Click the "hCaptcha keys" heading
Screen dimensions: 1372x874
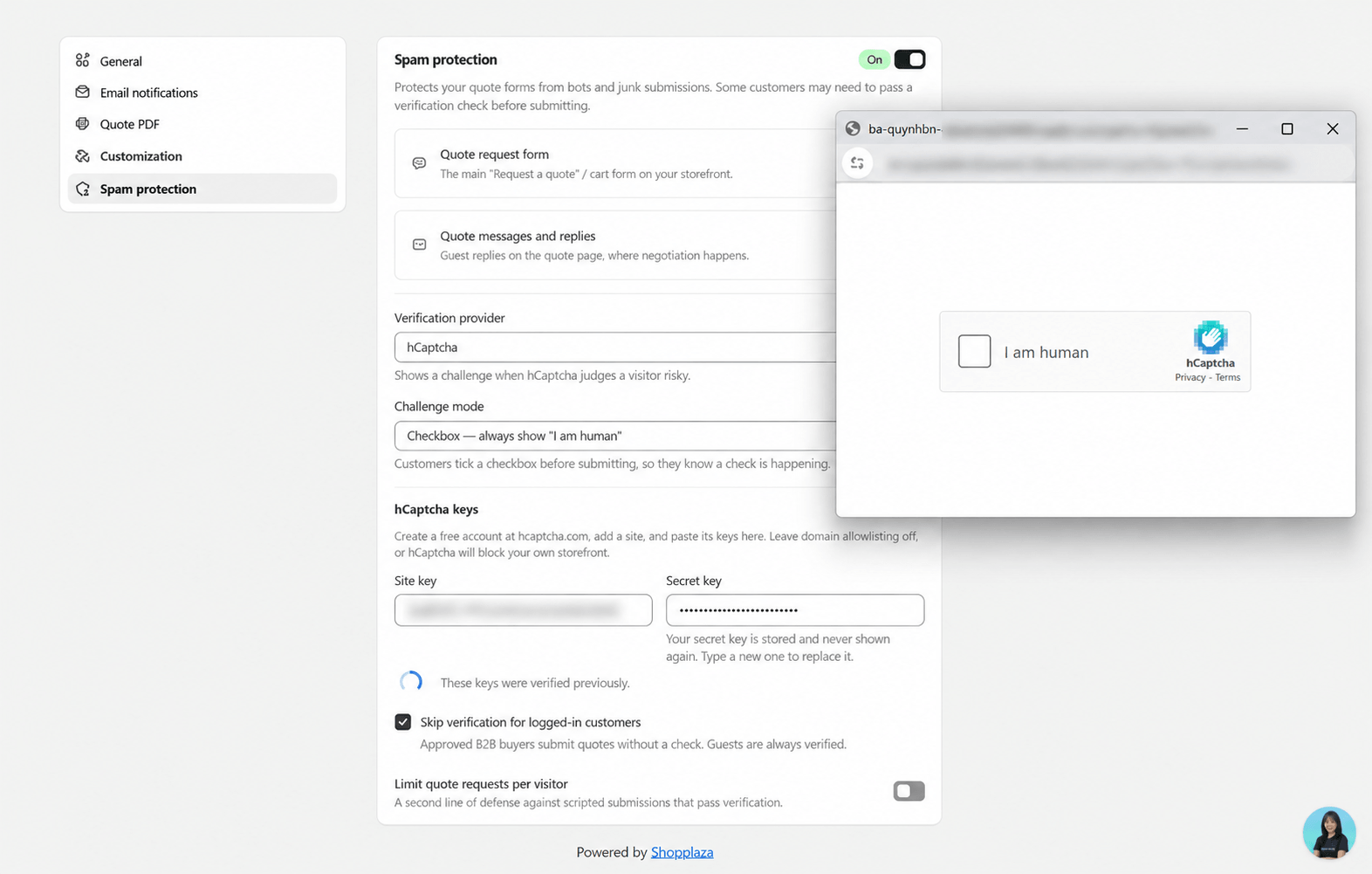pyautogui.click(x=436, y=509)
